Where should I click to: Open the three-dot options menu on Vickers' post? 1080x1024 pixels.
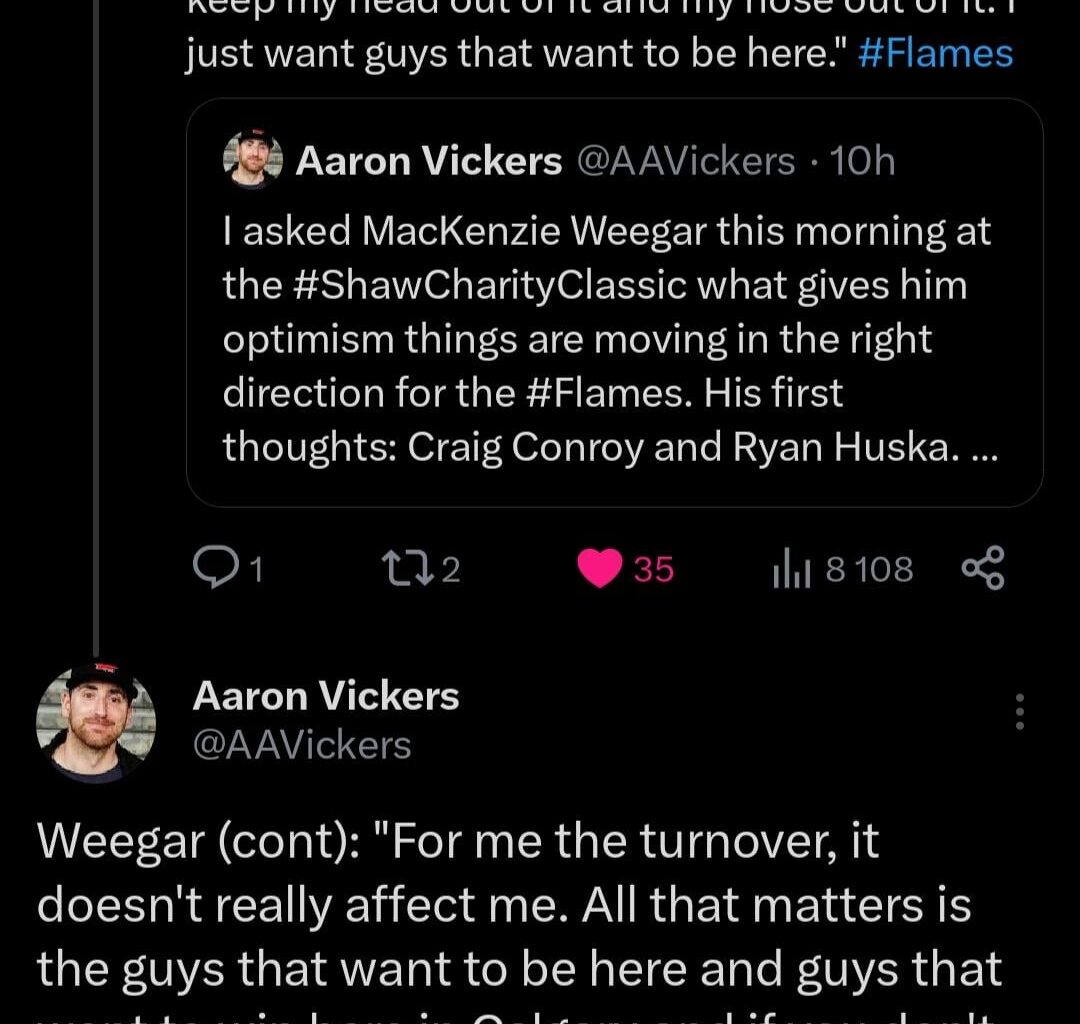[x=1019, y=711]
